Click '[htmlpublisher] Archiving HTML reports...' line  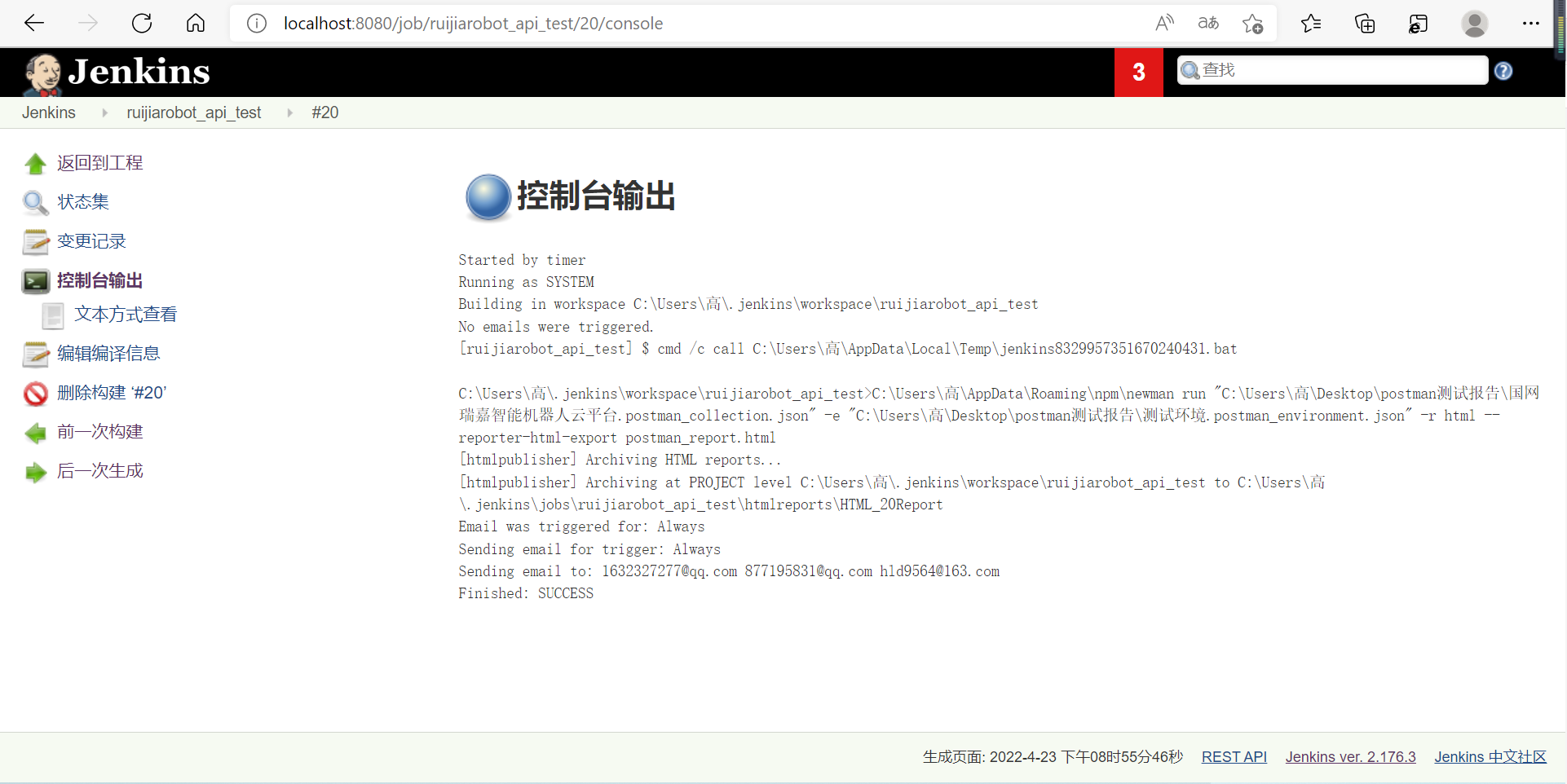(620, 460)
